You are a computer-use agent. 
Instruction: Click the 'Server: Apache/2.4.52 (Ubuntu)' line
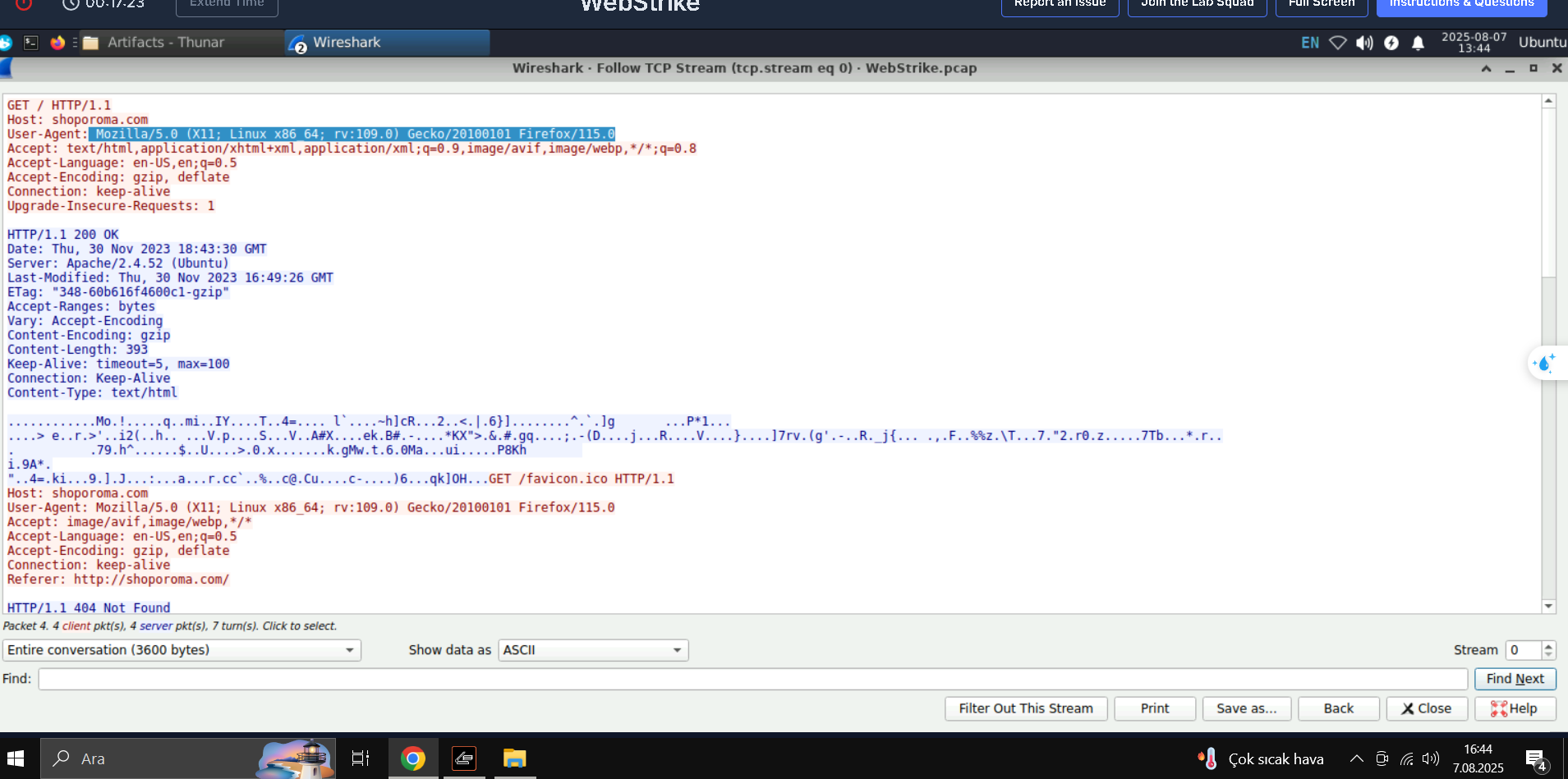[x=118, y=263]
